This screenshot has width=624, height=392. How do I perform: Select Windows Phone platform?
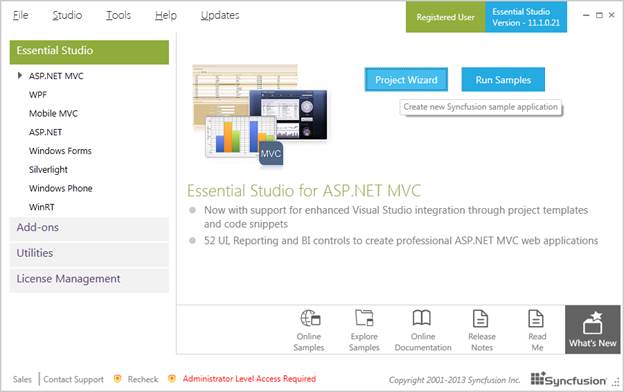pos(60,188)
